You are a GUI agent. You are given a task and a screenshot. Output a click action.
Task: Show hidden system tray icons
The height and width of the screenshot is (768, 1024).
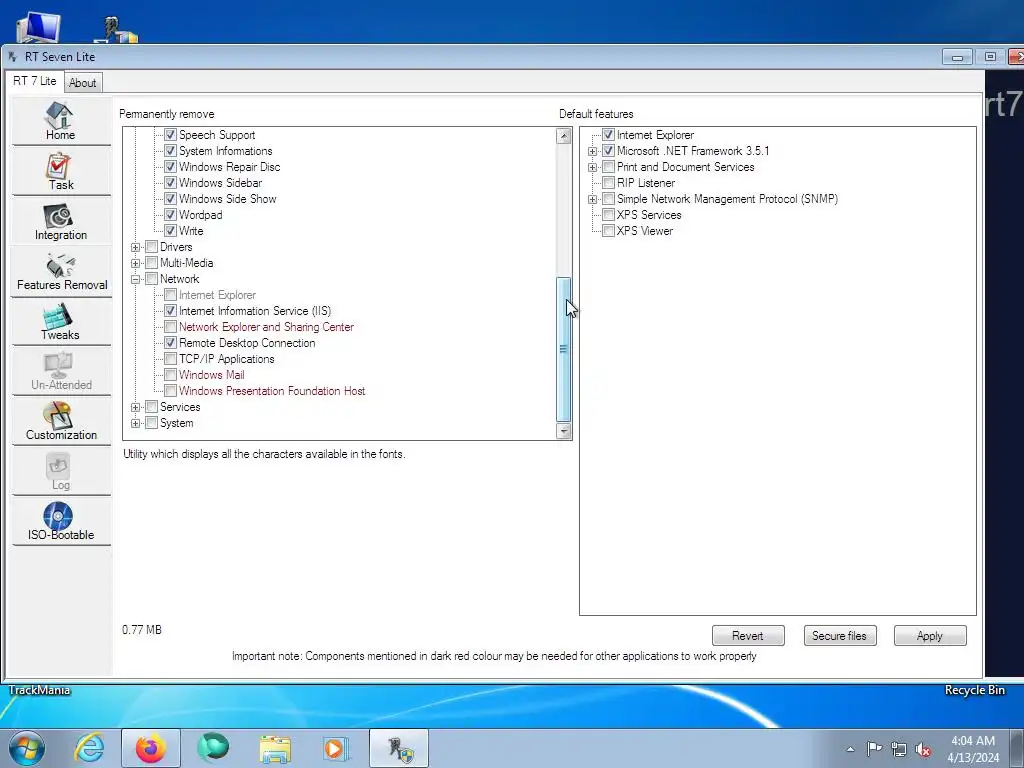850,749
